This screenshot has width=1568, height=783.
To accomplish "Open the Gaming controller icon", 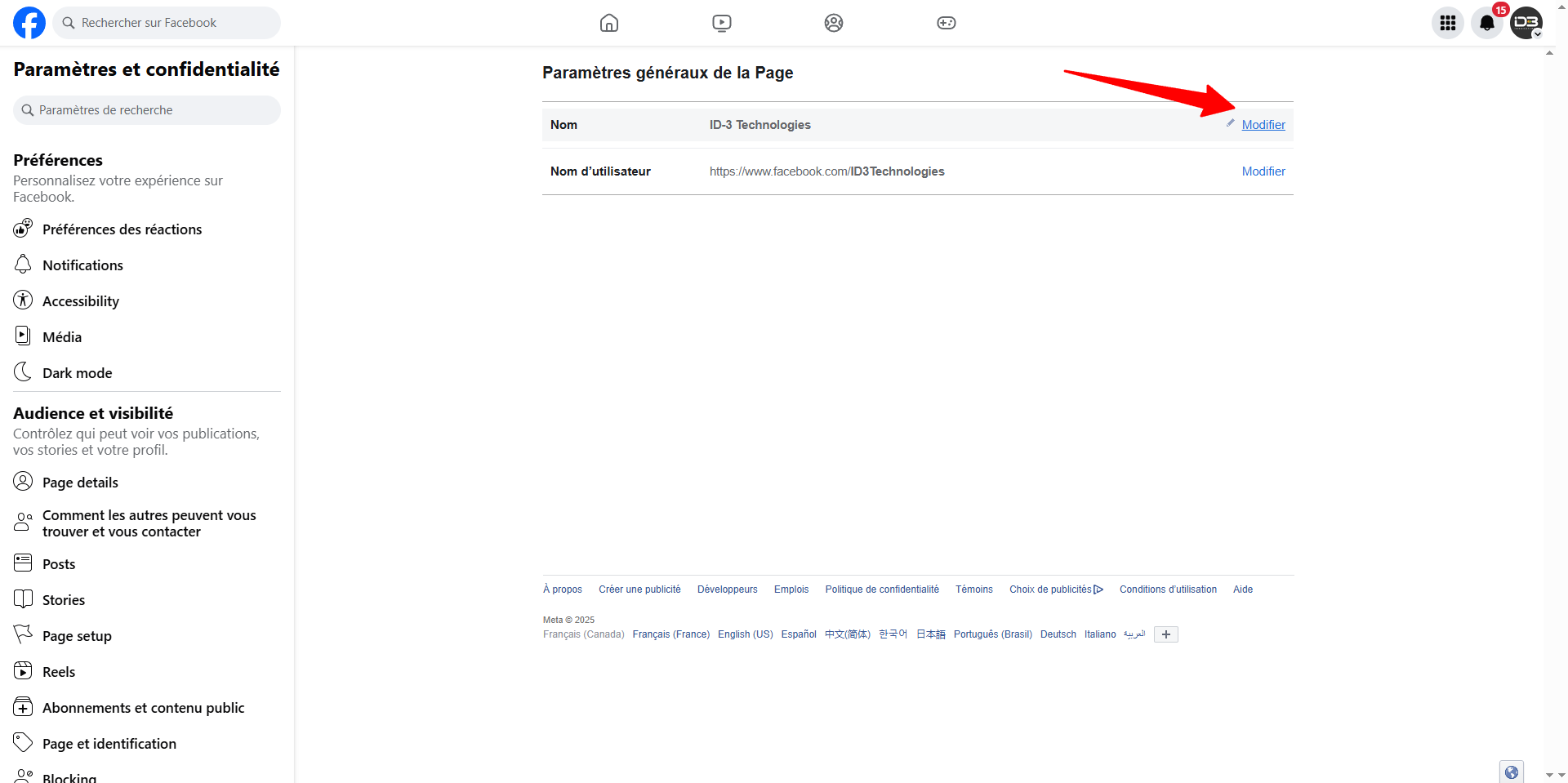I will coord(947,23).
